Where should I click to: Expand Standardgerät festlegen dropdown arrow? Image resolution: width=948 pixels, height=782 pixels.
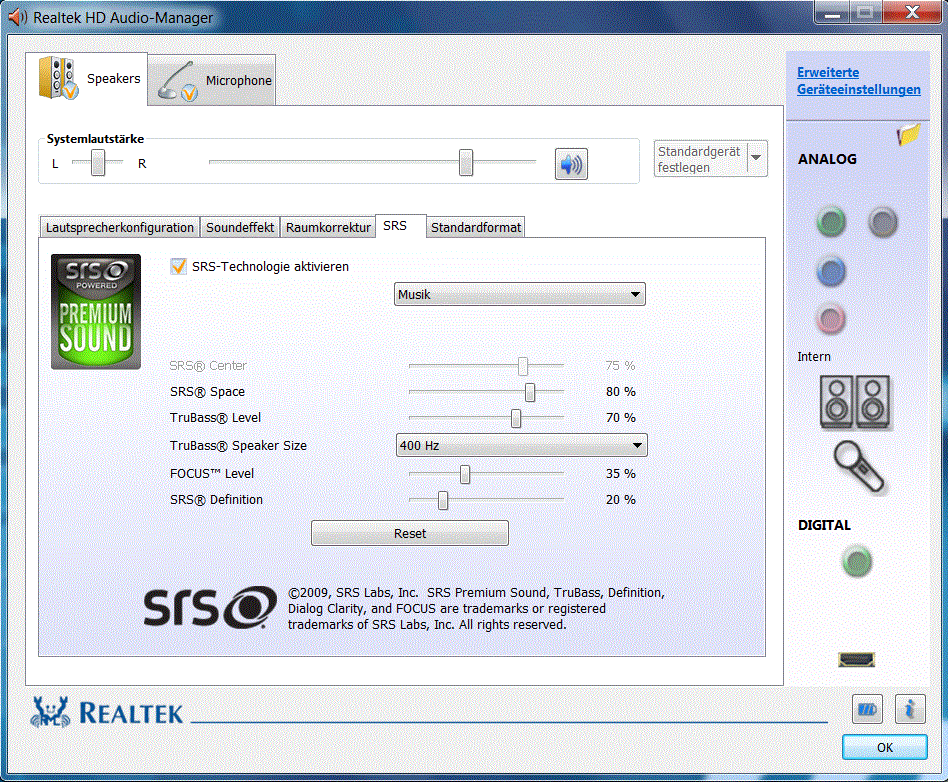756,159
